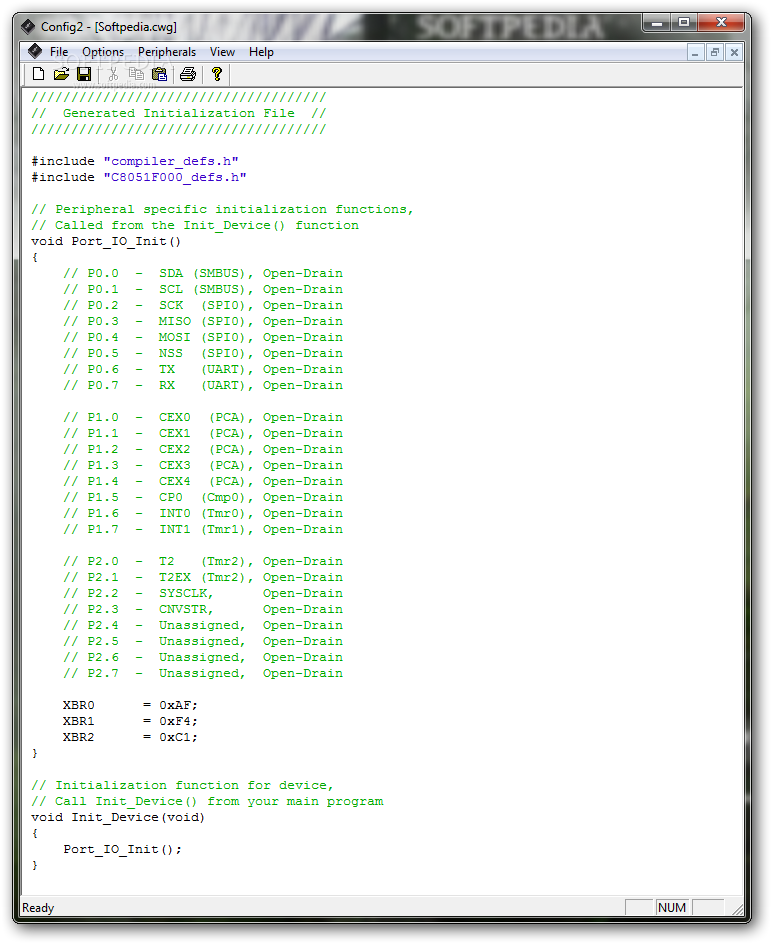
Task: Close the Softpedia.cwg document window
Action: point(734,52)
